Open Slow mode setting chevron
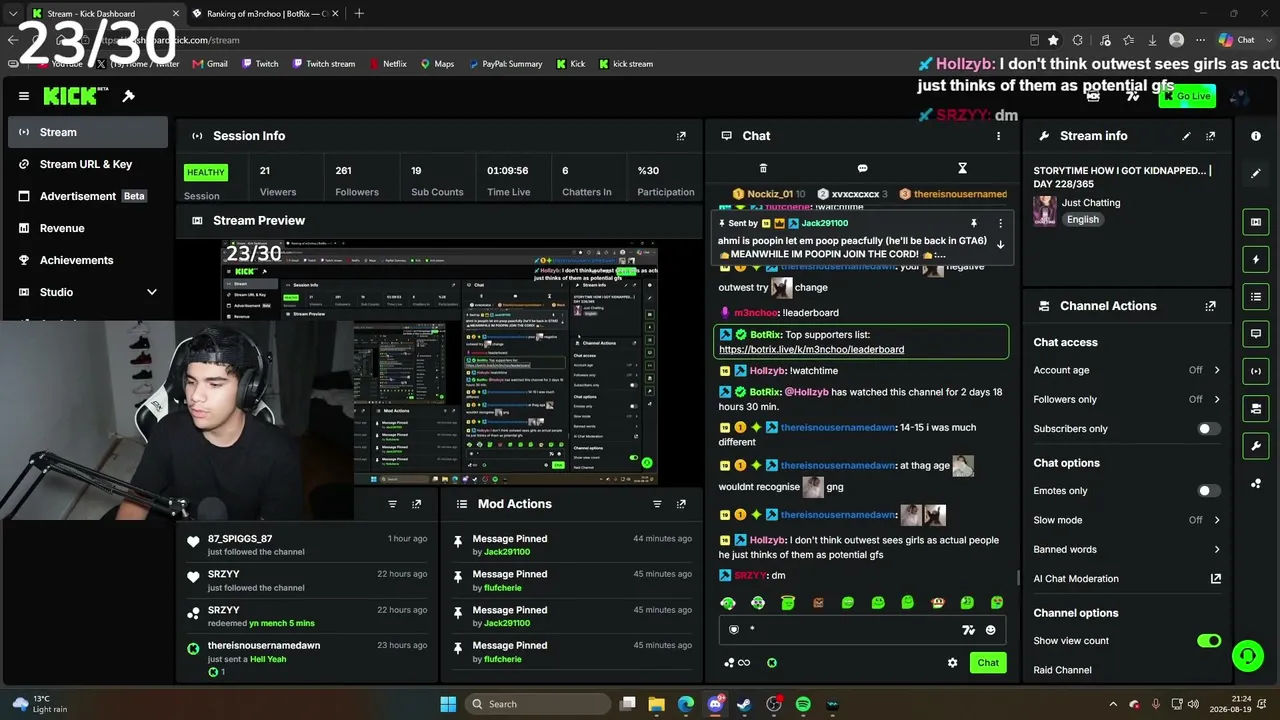The image size is (1280, 720). tap(1217, 520)
